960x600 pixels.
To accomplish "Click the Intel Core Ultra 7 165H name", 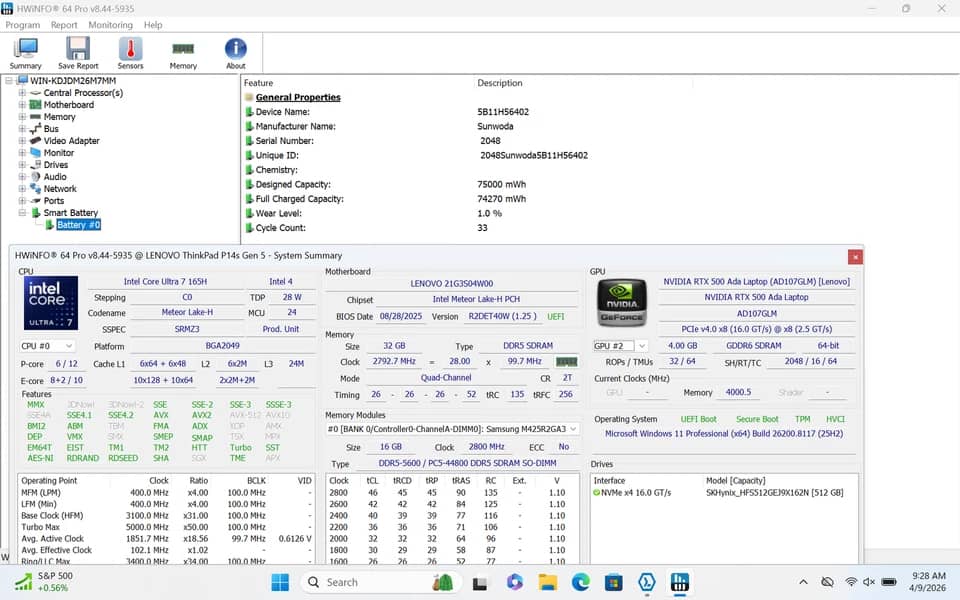I will (x=165, y=282).
